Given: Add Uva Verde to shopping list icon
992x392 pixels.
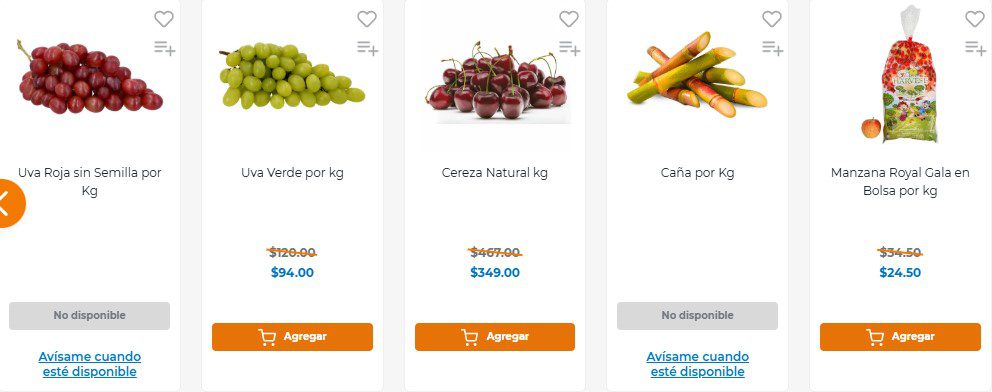Looking at the screenshot, I should [368, 47].
